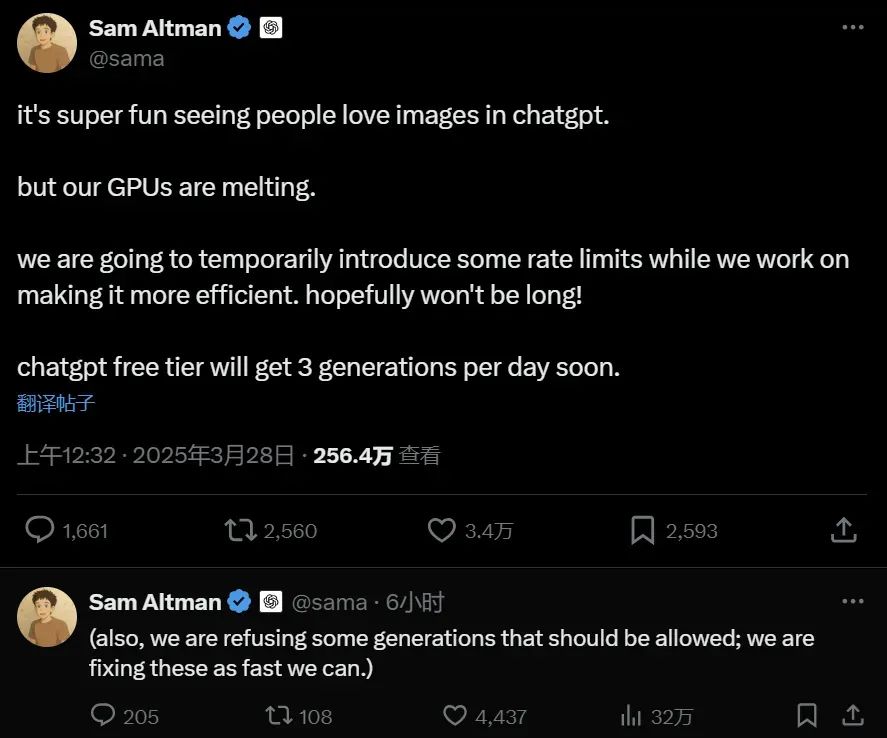Click the retweet icon showing 2,560
The height and width of the screenshot is (738, 887).
(x=241, y=530)
